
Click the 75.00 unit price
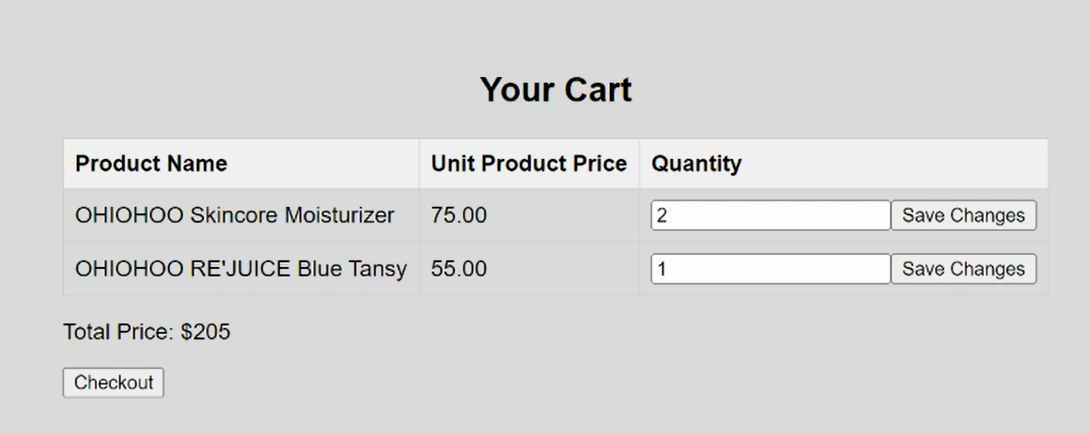tap(459, 216)
